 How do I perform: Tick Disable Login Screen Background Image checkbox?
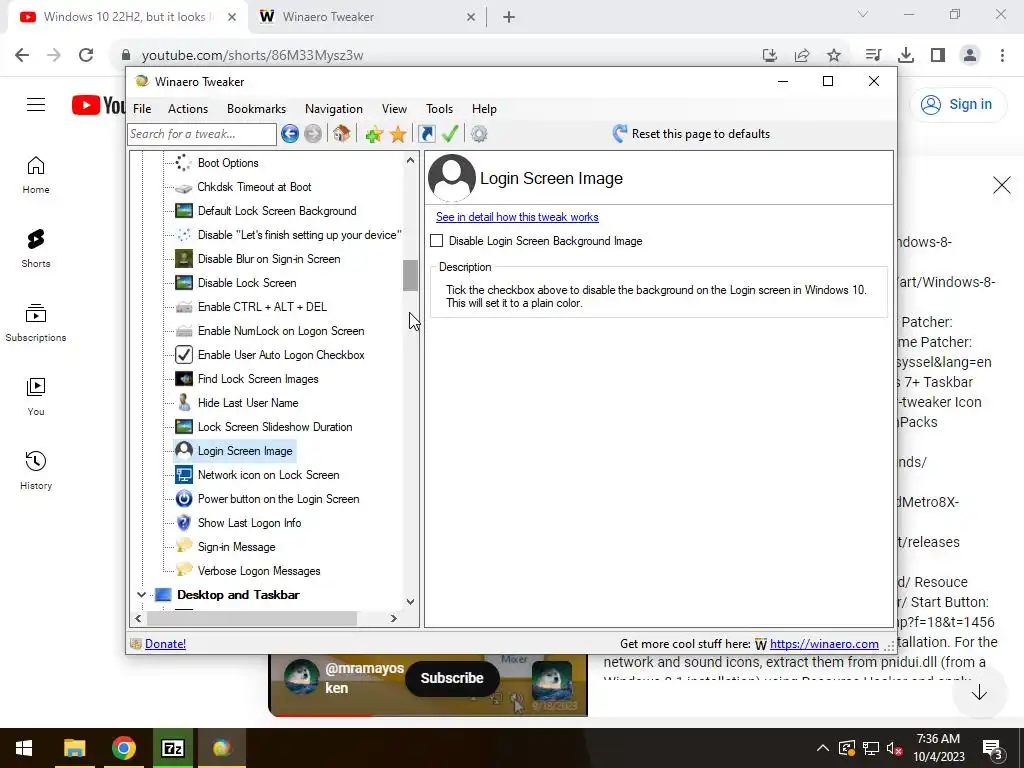437,241
